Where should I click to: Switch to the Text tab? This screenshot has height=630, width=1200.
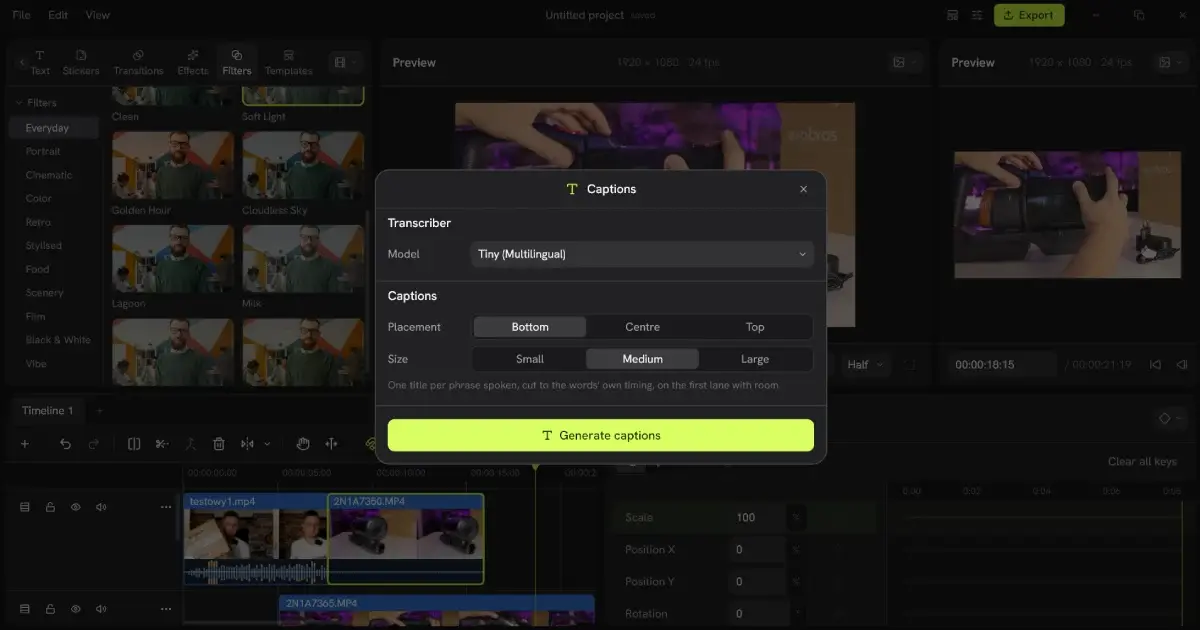coord(40,62)
